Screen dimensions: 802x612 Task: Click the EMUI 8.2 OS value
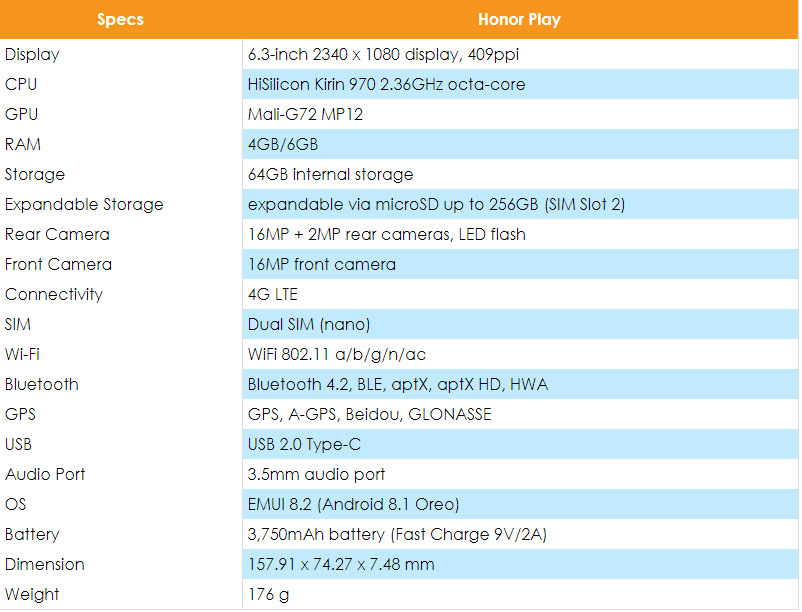(353, 504)
